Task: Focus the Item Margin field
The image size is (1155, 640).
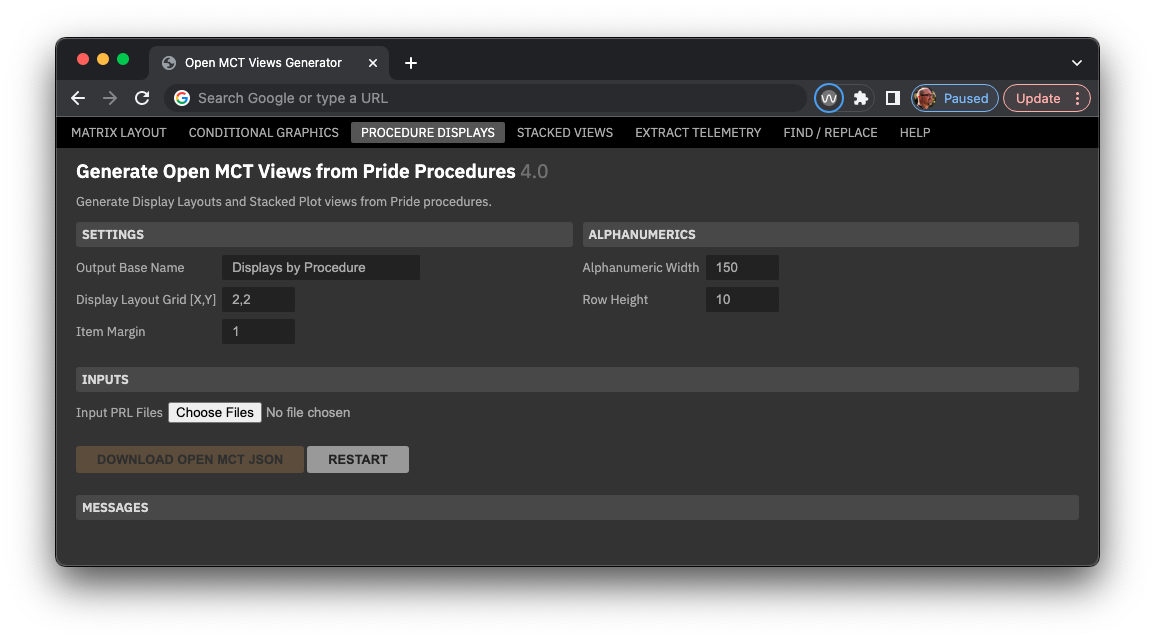Action: [x=258, y=331]
